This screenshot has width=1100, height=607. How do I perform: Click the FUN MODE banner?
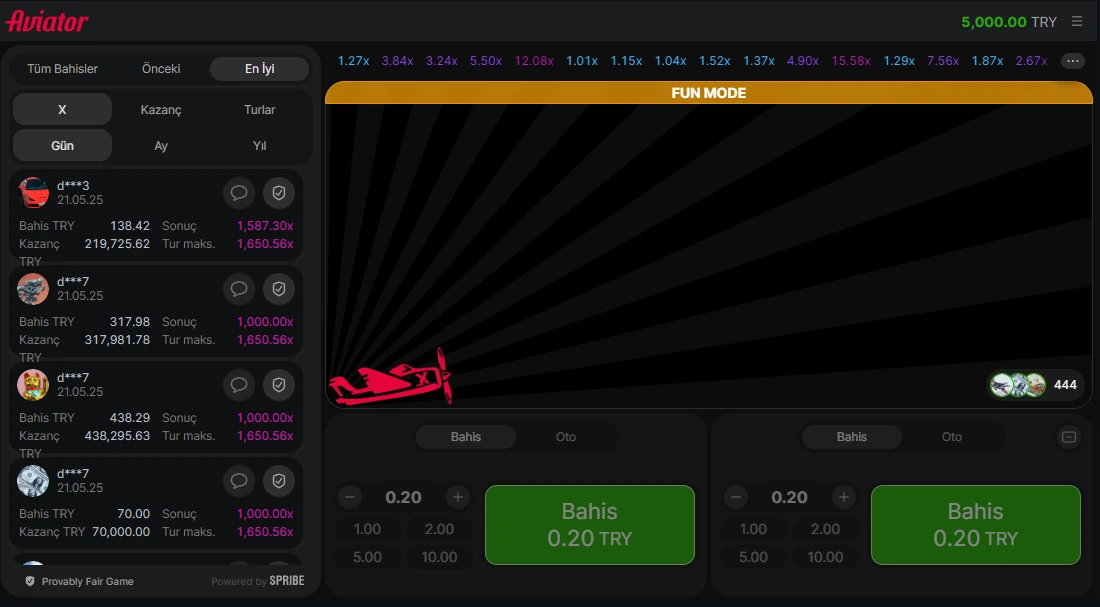pos(709,93)
